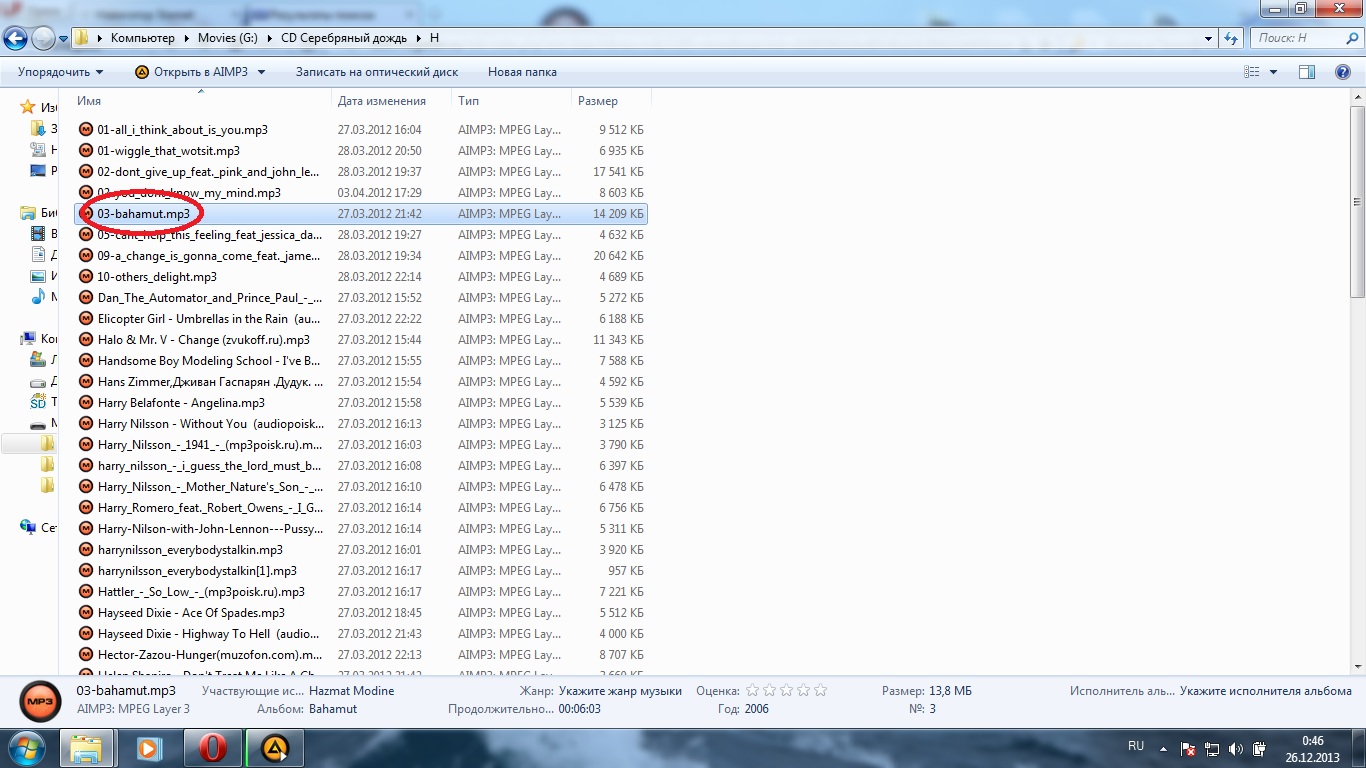The width and height of the screenshot is (1366, 768).
Task: Click Записать на оптический диск
Action: point(376,72)
